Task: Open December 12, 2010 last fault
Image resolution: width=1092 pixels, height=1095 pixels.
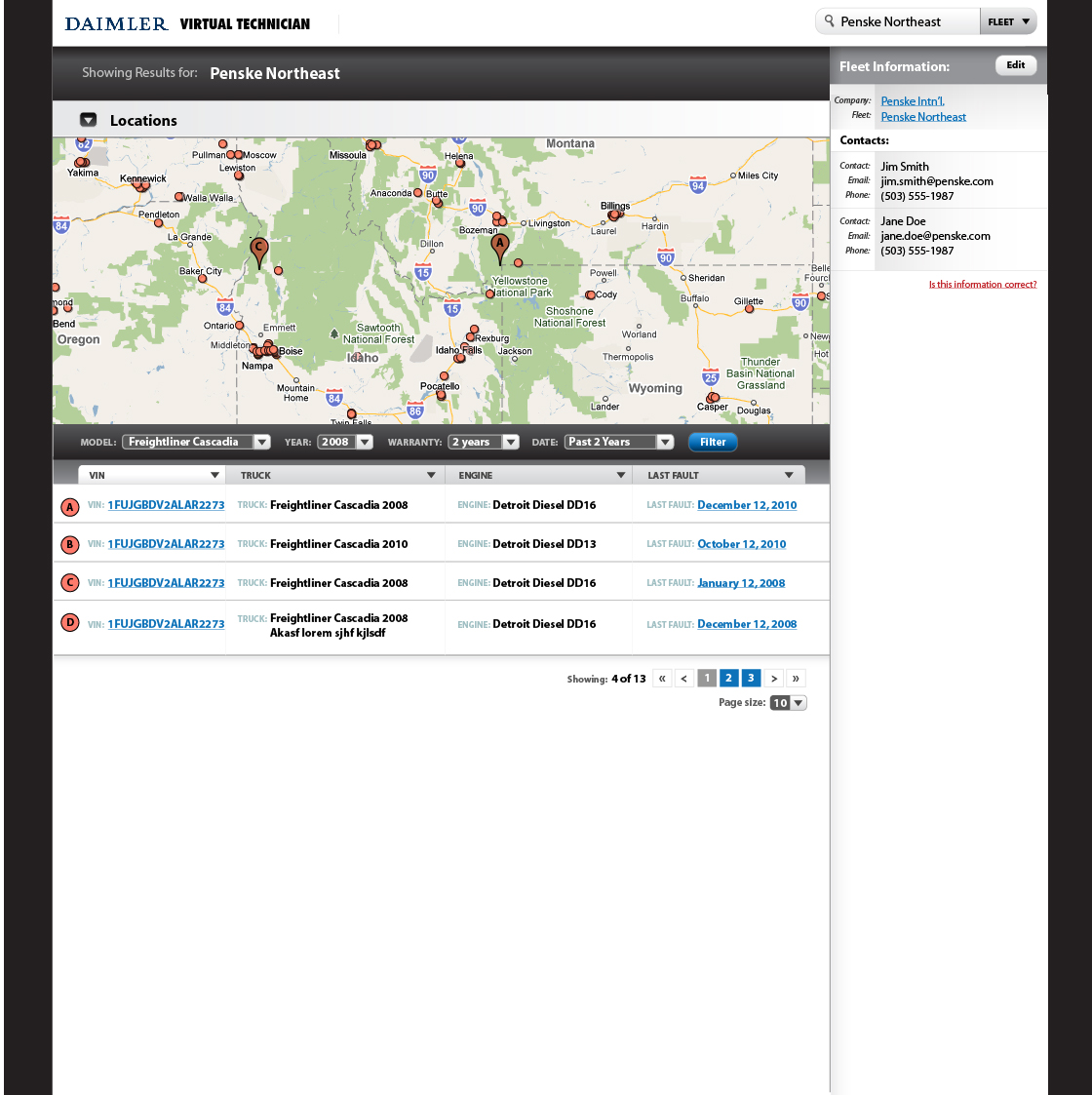Action: pos(747,505)
